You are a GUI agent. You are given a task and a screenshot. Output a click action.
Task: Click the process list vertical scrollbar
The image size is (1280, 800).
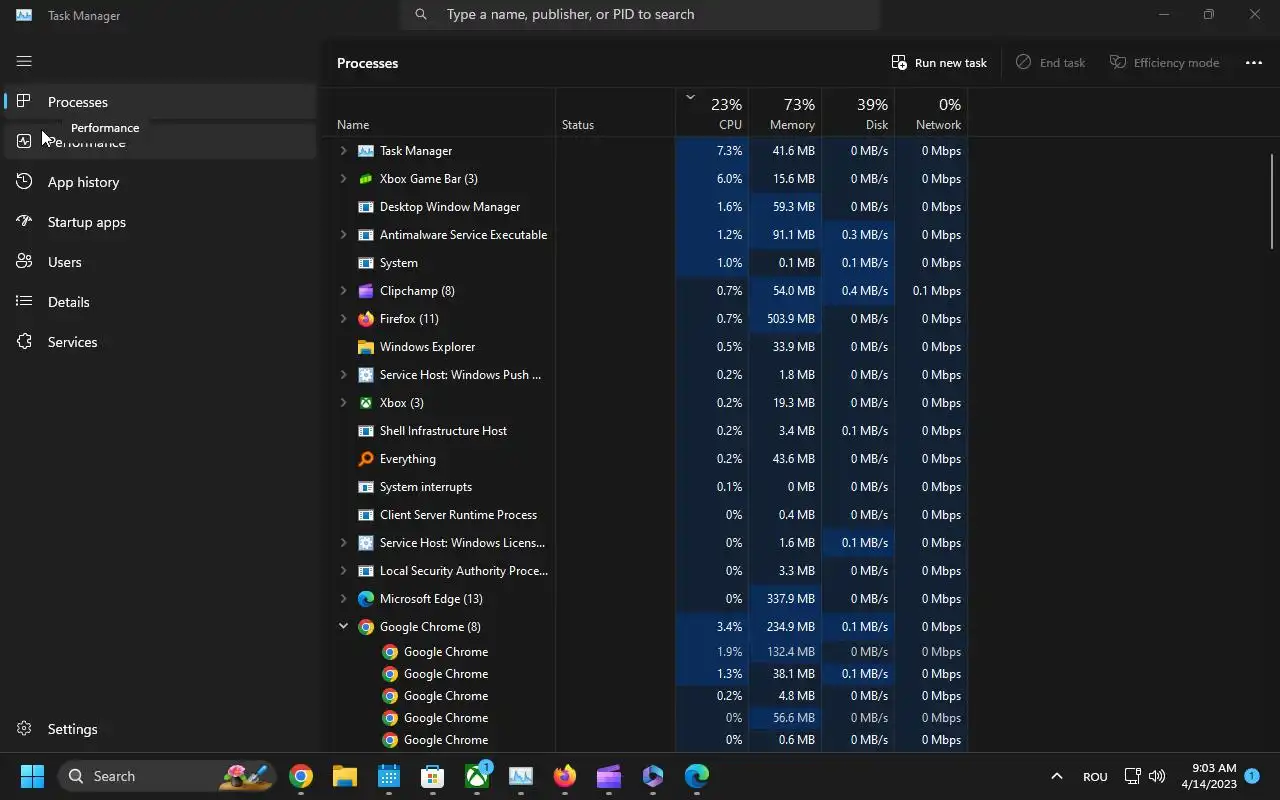click(x=1273, y=200)
